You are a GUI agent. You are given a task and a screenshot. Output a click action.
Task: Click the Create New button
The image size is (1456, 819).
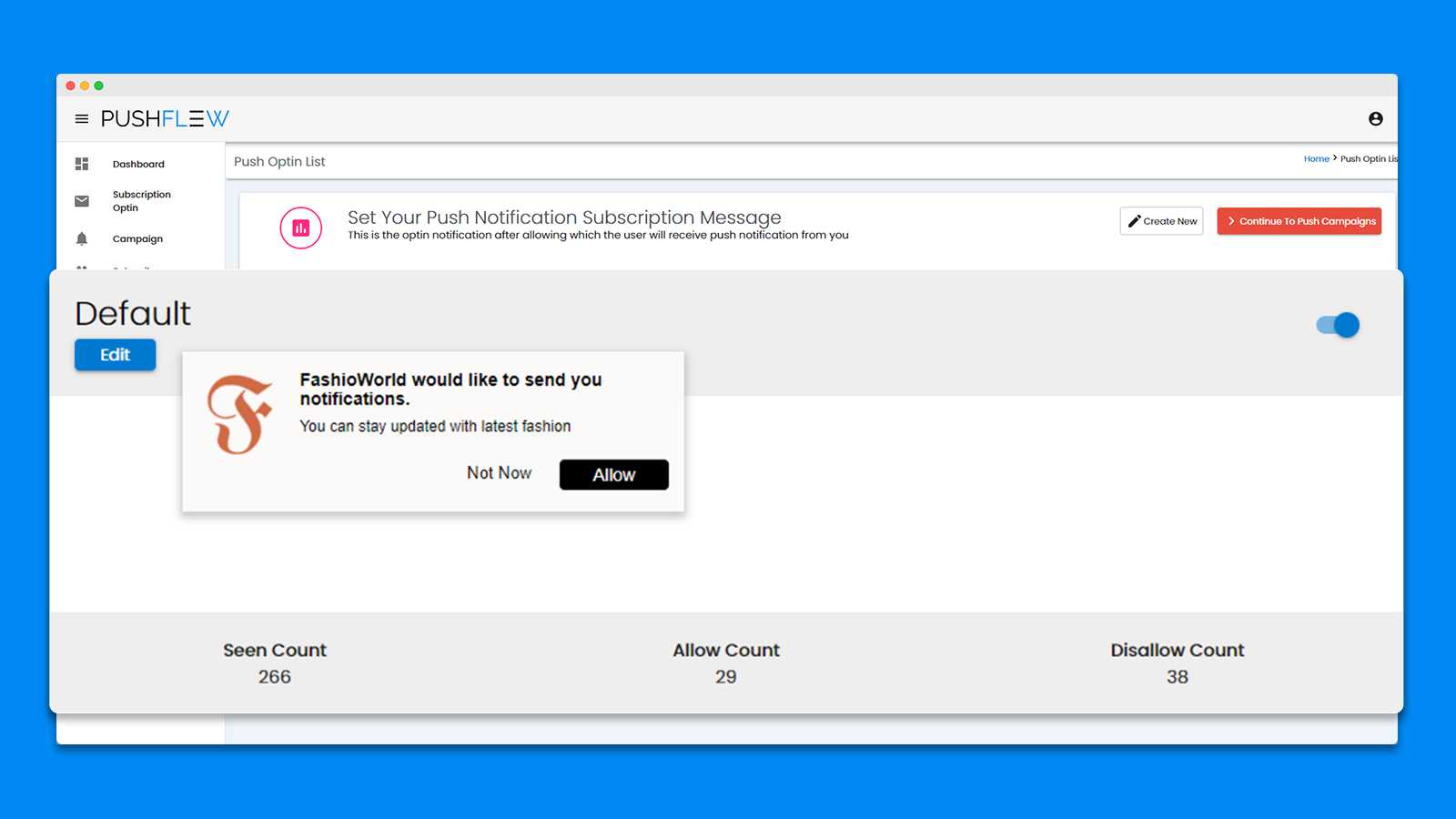click(x=1161, y=221)
